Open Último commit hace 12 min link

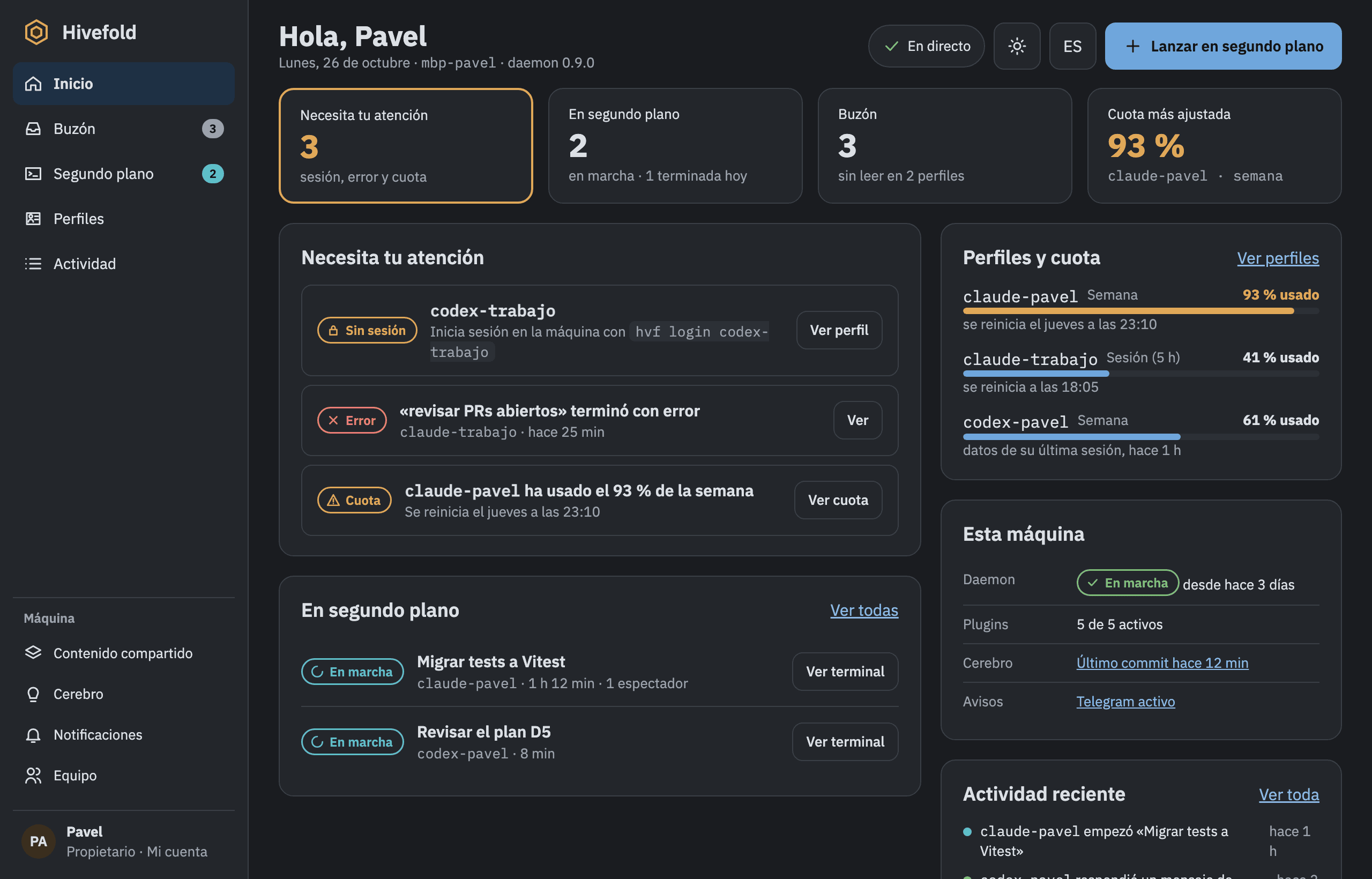click(1162, 662)
